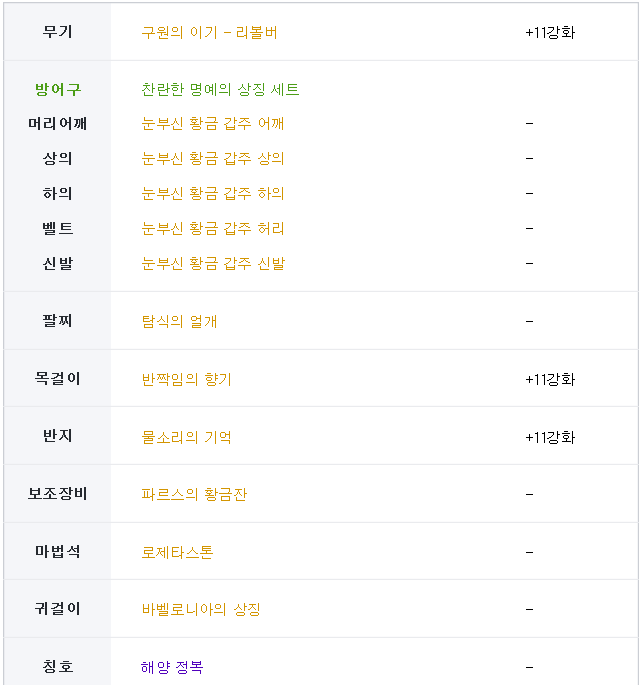The width and height of the screenshot is (640, 685).
Task: Select the 칭호 row header cell
Action: pyautogui.click(x=58, y=667)
